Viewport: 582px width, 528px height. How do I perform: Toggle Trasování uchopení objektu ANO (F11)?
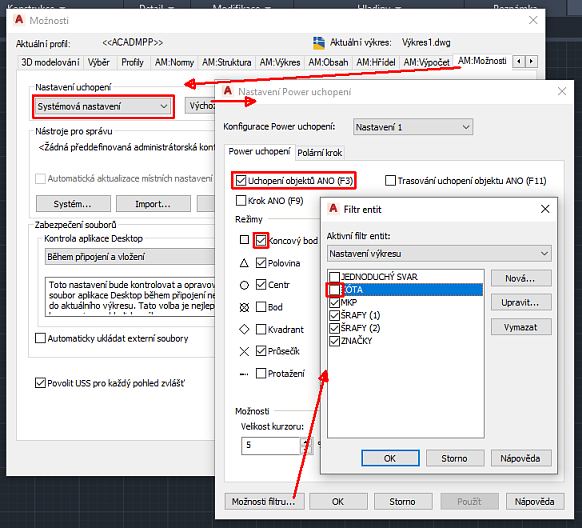click(390, 181)
